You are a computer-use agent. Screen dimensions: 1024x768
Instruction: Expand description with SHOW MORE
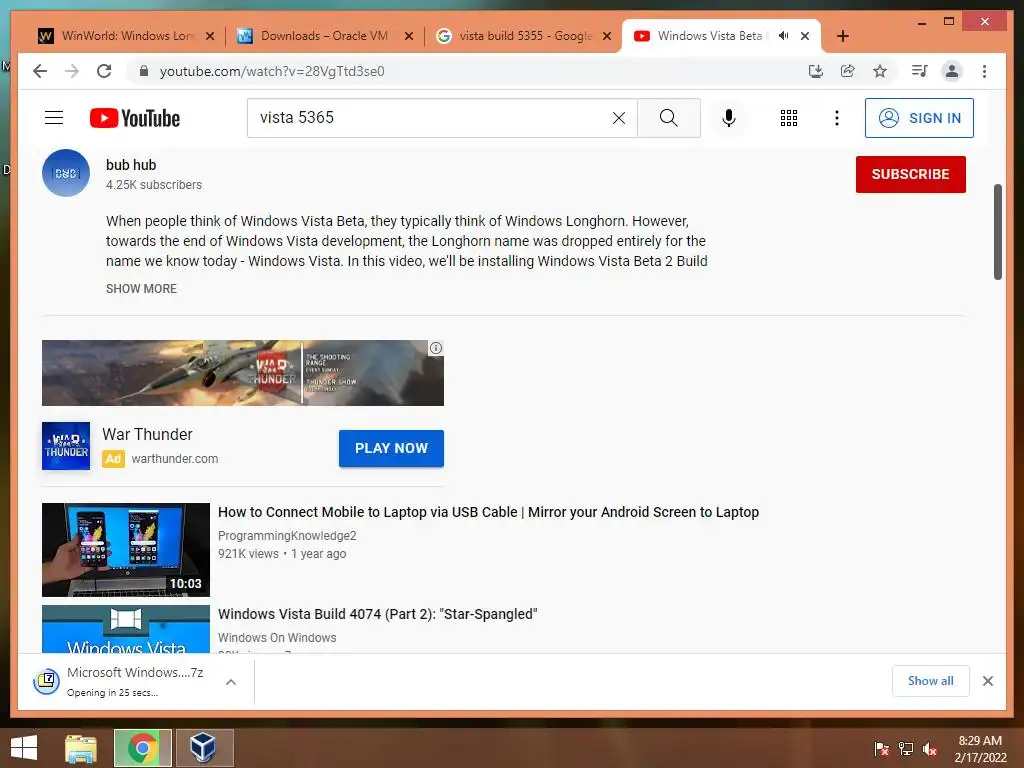141,289
